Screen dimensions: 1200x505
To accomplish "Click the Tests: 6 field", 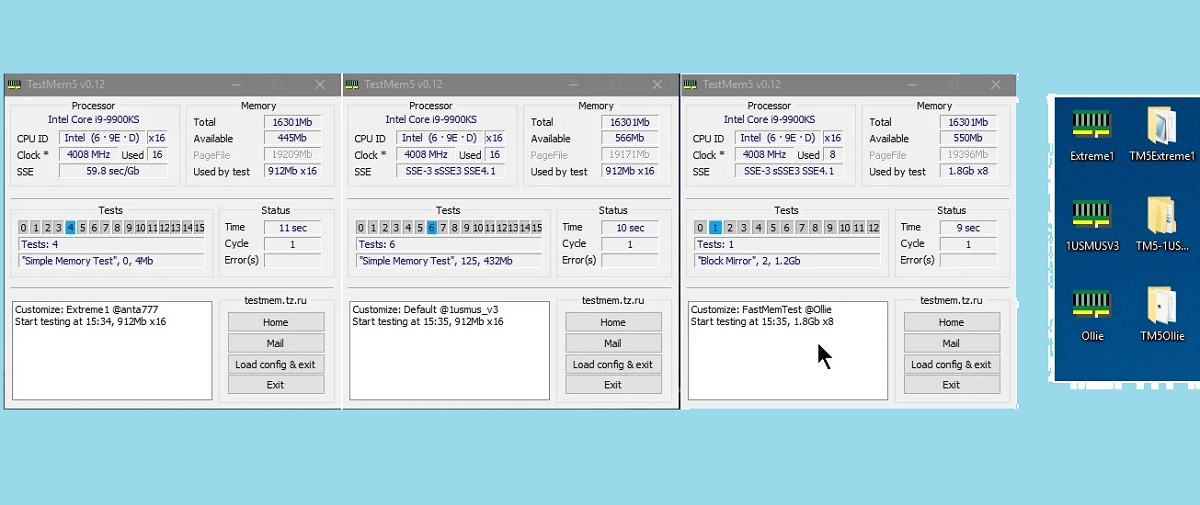I will coord(449,244).
